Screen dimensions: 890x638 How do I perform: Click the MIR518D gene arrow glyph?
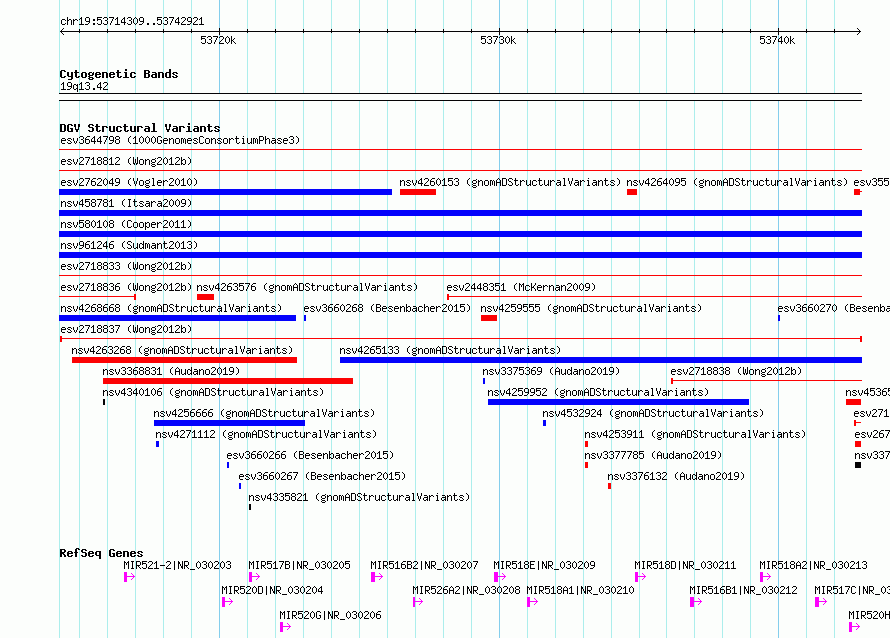[x=640, y=577]
